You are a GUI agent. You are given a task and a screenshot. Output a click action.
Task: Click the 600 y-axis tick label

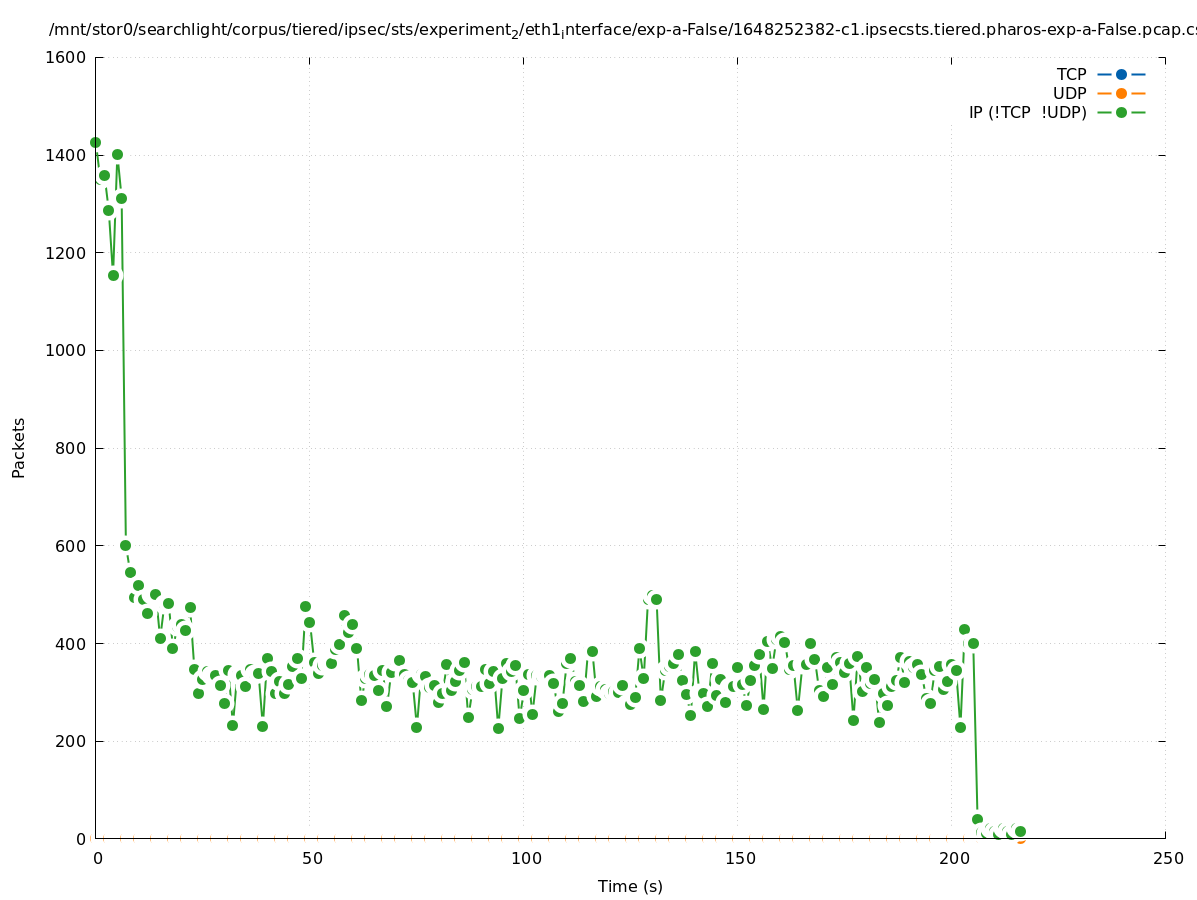pos(71,546)
